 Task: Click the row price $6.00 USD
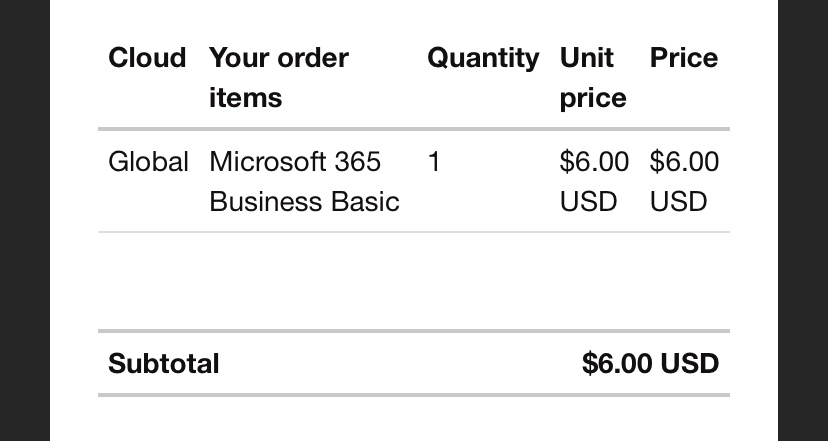click(684, 182)
